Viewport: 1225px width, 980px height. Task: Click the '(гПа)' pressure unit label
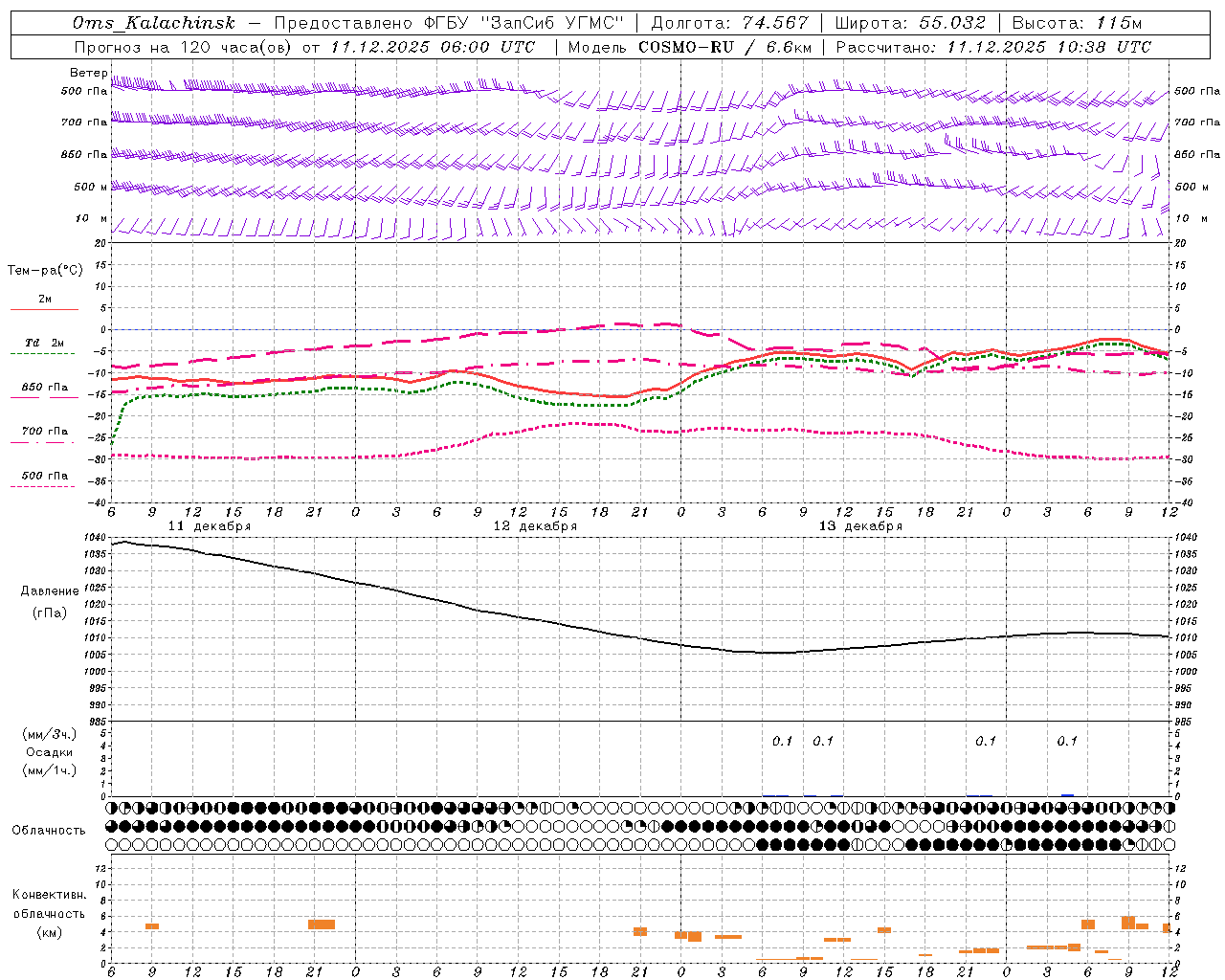coord(50,613)
